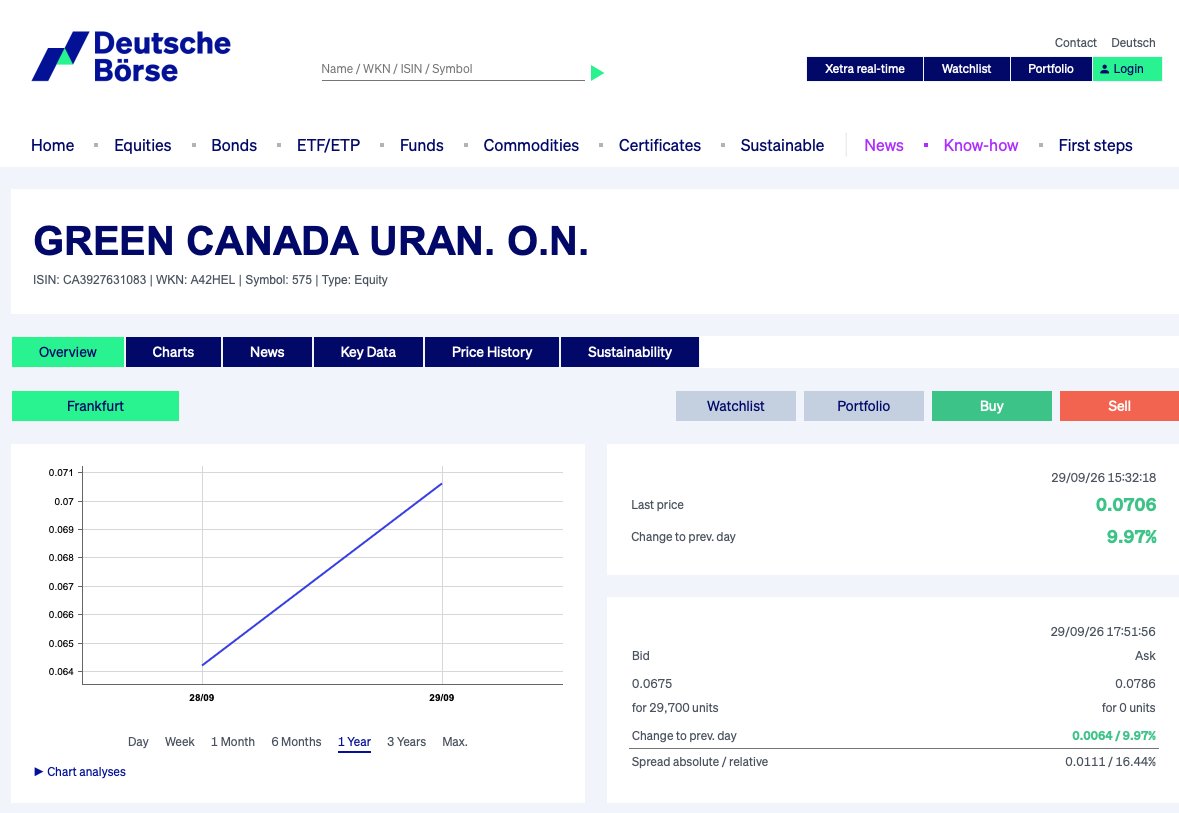This screenshot has height=813, width=1179.
Task: Click the Login button
Action: pos(1127,69)
